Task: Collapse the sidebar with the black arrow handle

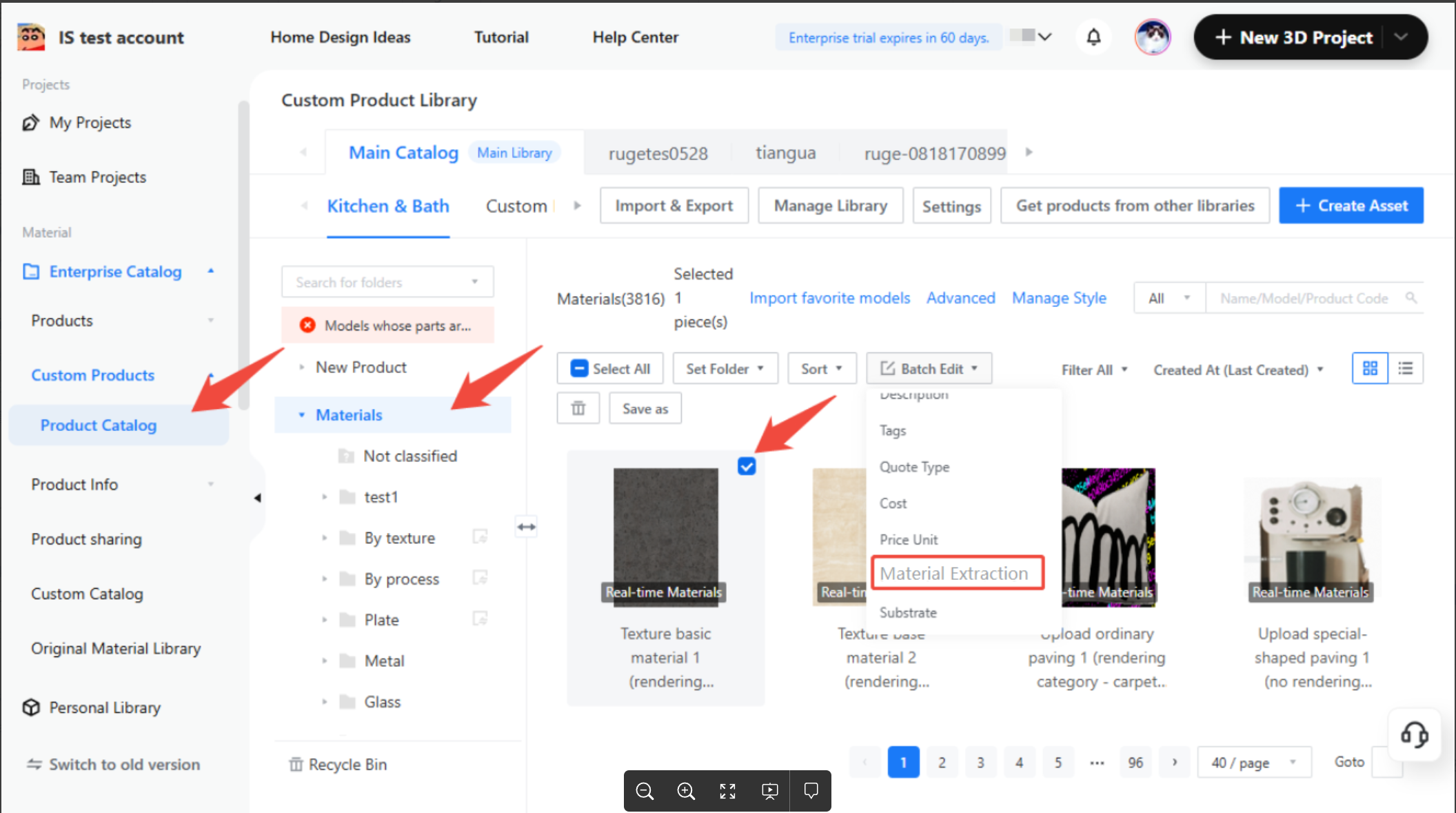Action: 257,498
